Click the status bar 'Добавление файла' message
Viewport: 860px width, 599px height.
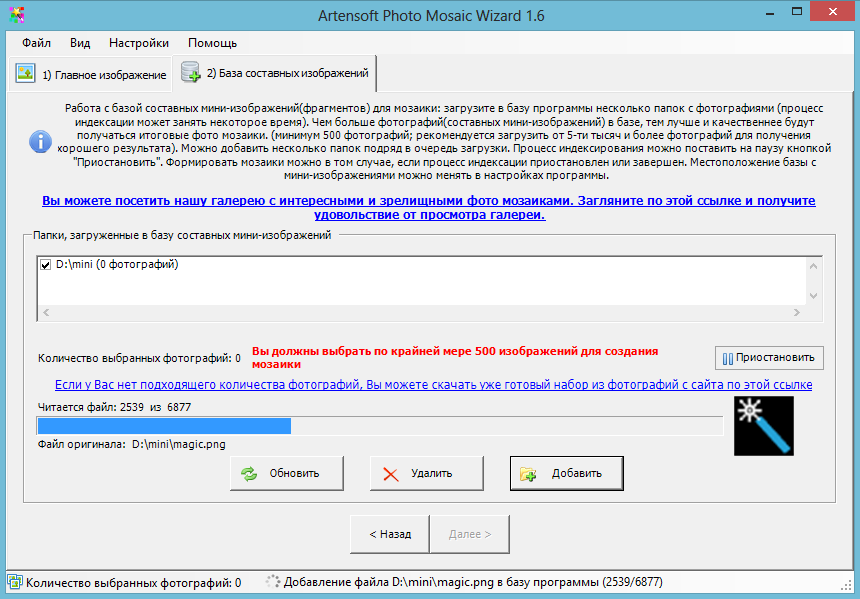coord(473,582)
